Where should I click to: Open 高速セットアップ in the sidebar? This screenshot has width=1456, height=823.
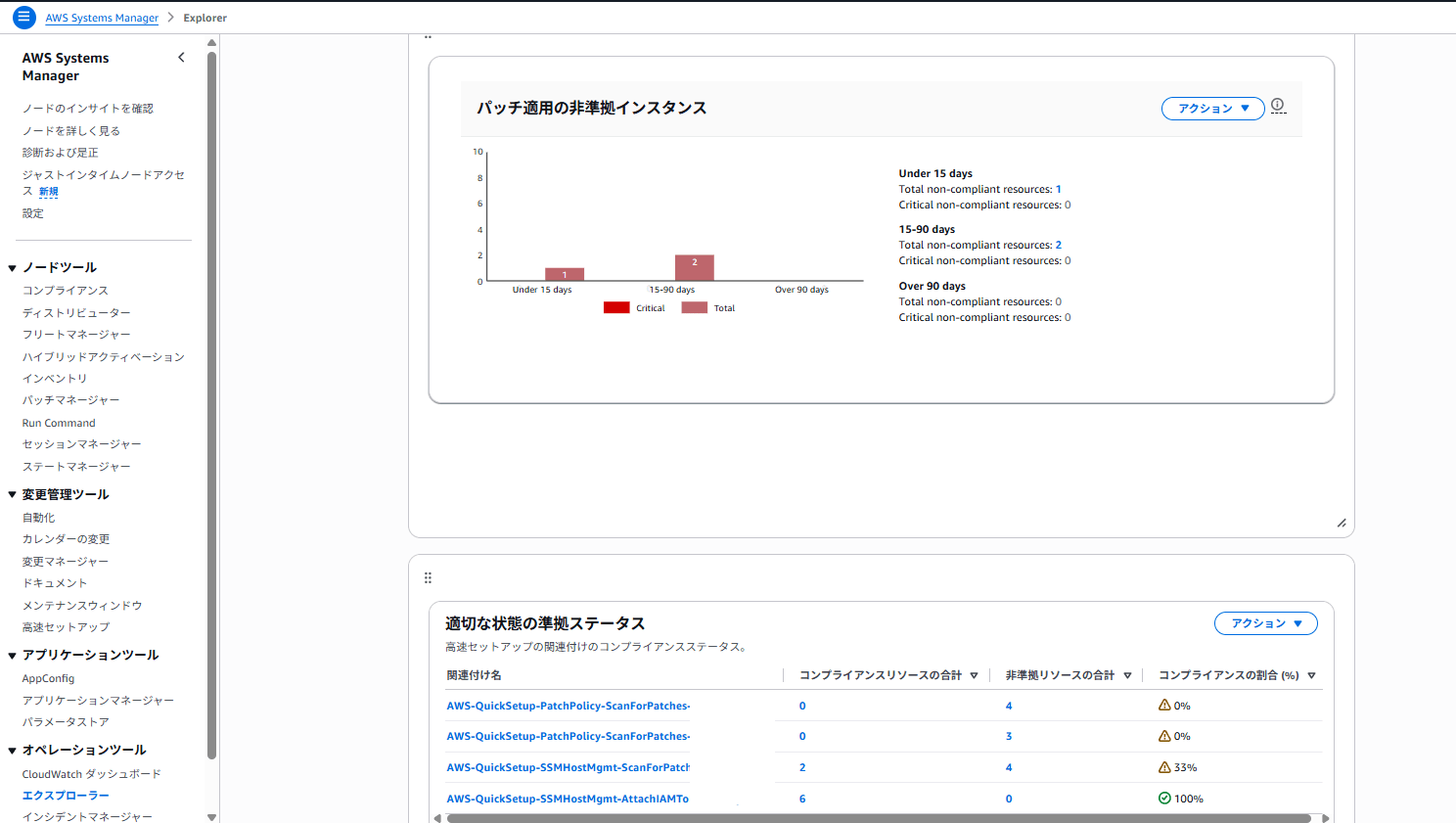66,627
